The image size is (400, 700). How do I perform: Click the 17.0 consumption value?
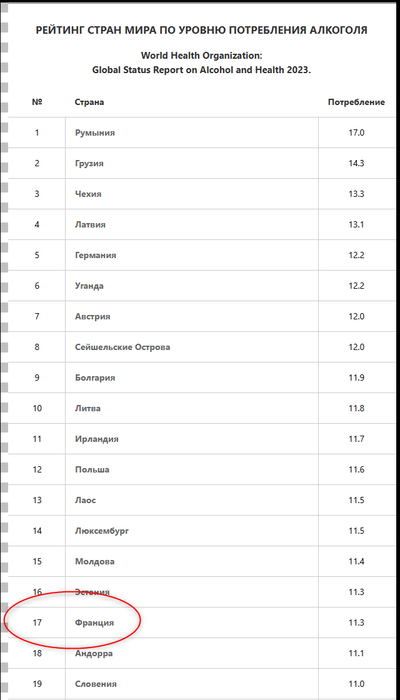click(356, 133)
